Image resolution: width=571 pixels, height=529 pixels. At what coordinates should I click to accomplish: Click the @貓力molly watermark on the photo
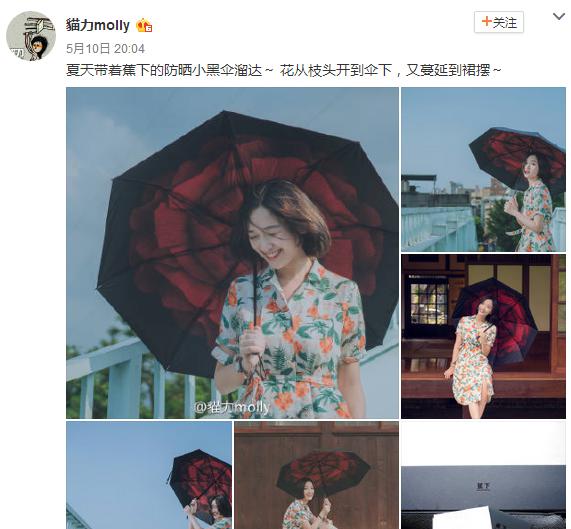232,407
